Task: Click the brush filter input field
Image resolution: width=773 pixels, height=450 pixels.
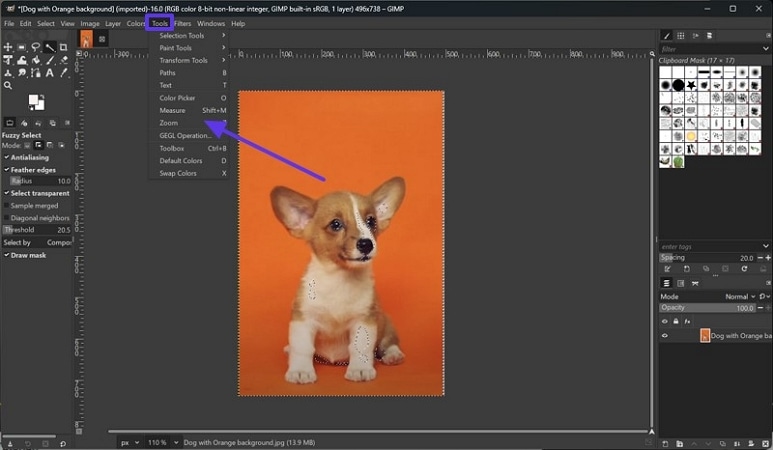Action: (x=710, y=49)
